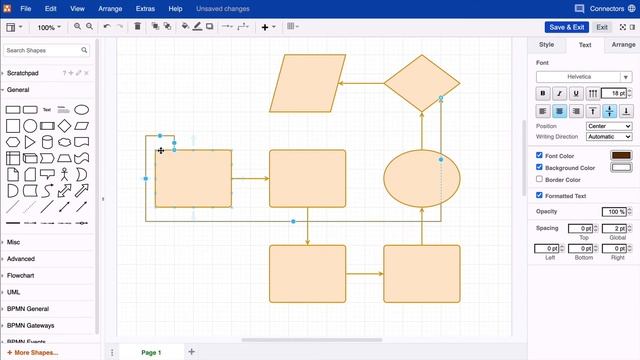Click the redo arrow icon
This screenshot has width=640, height=360.
coord(120,27)
